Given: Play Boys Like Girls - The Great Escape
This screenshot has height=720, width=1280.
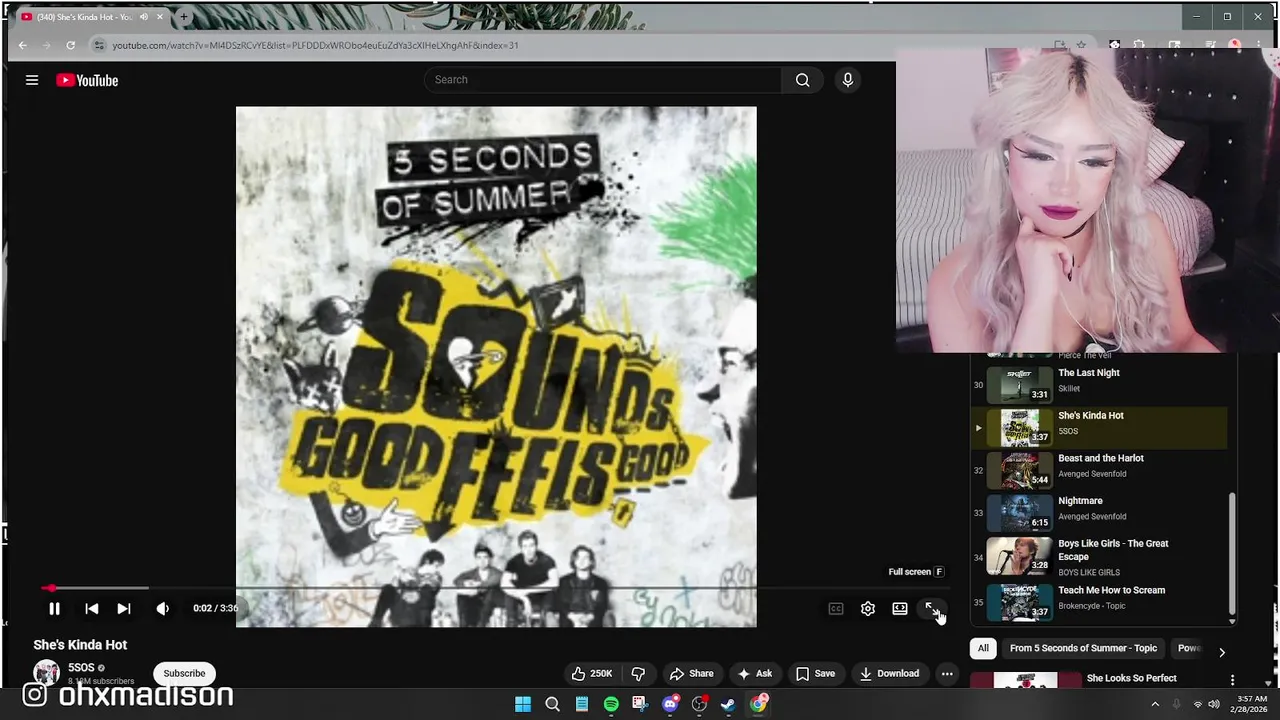Looking at the screenshot, I should tap(1100, 557).
